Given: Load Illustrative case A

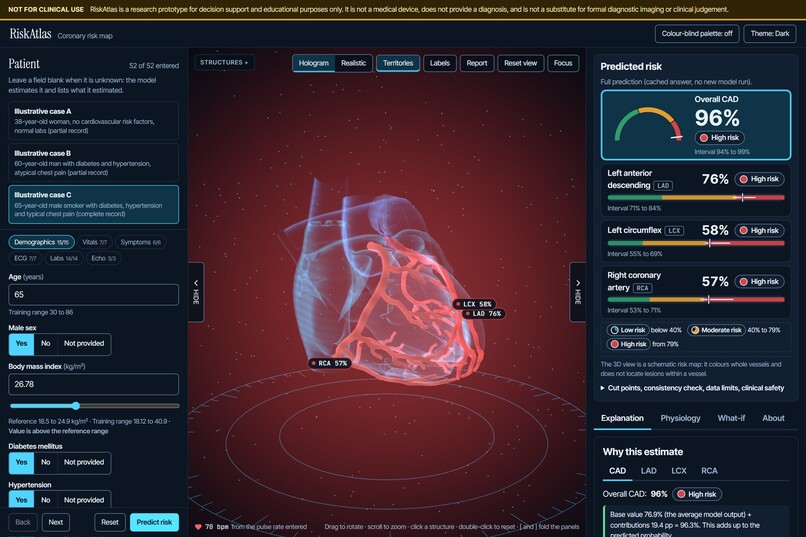Looking at the screenshot, I should [94, 121].
